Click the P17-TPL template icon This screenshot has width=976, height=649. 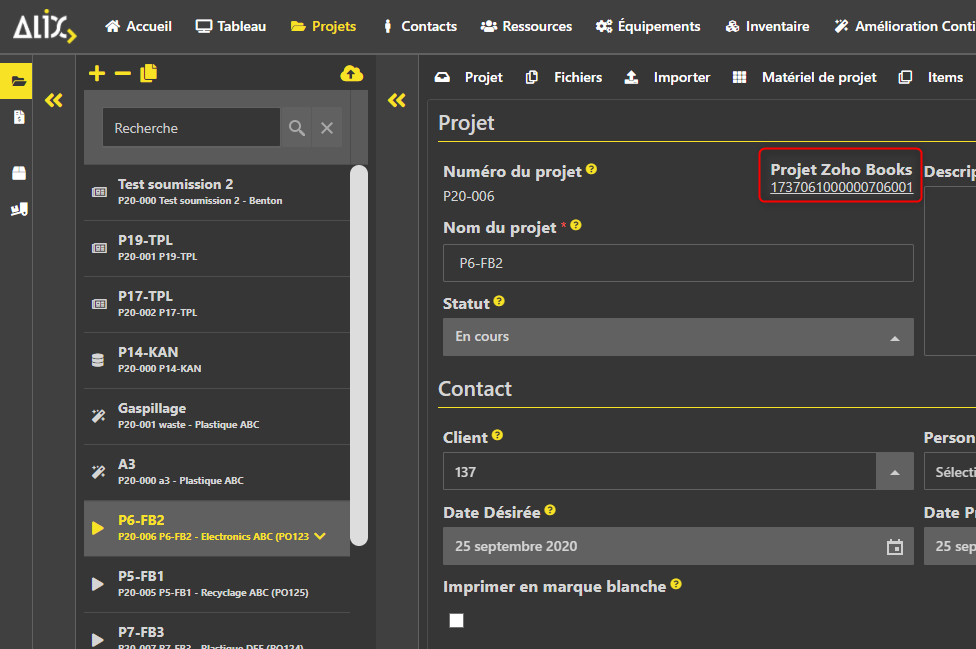pyautogui.click(x=99, y=304)
